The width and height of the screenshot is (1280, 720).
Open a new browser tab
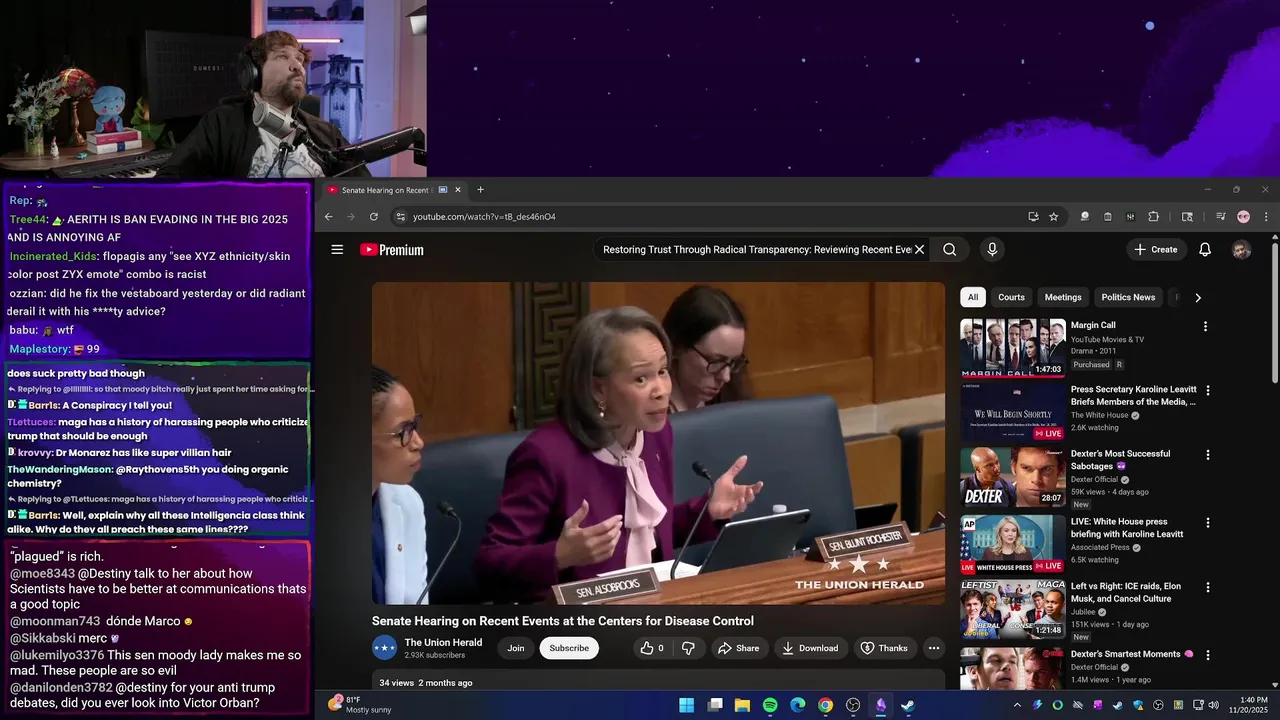(480, 190)
